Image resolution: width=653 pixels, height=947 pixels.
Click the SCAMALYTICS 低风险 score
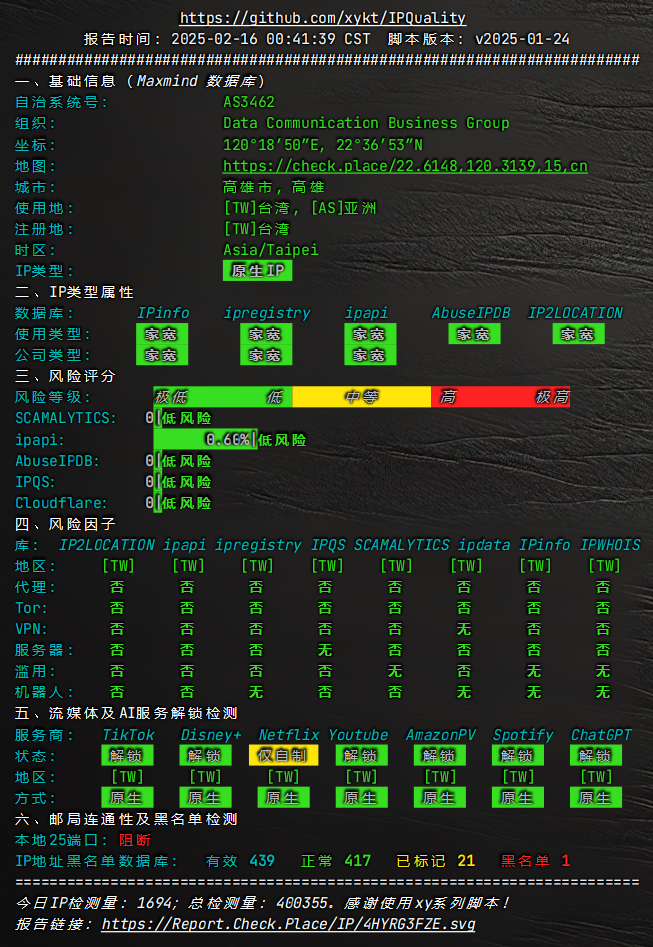pyautogui.click(x=187, y=418)
